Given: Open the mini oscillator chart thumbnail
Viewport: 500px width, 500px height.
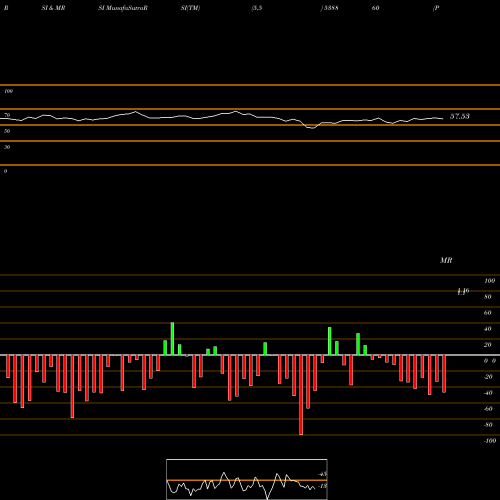Looking at the screenshot, I should [247, 479].
